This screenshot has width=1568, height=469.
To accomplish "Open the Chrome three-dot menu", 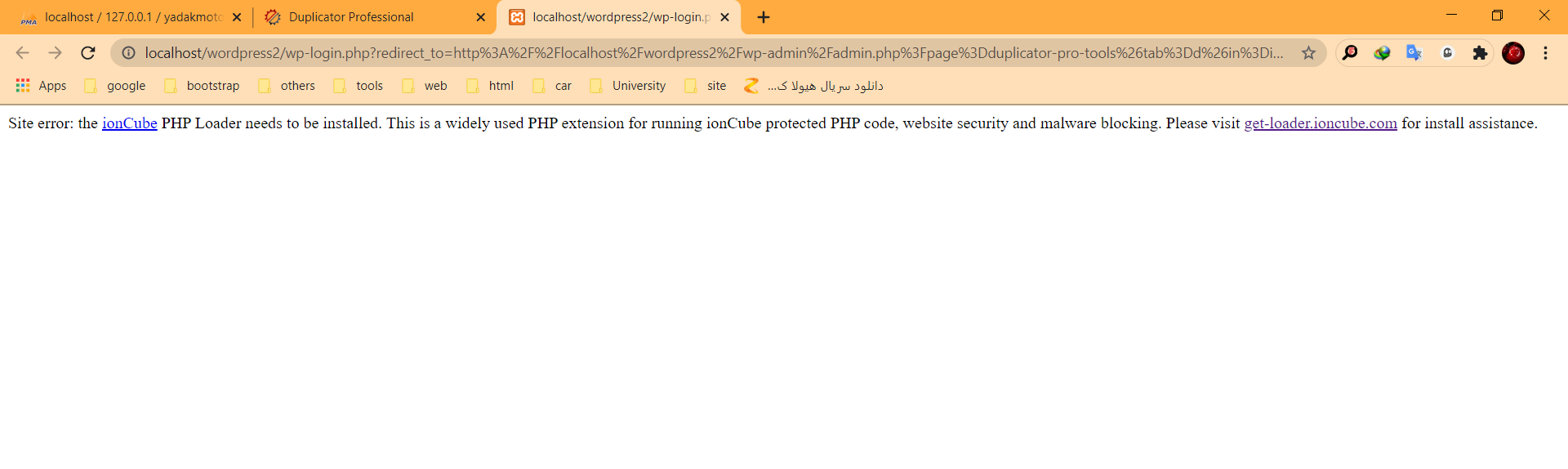I will (x=1545, y=53).
